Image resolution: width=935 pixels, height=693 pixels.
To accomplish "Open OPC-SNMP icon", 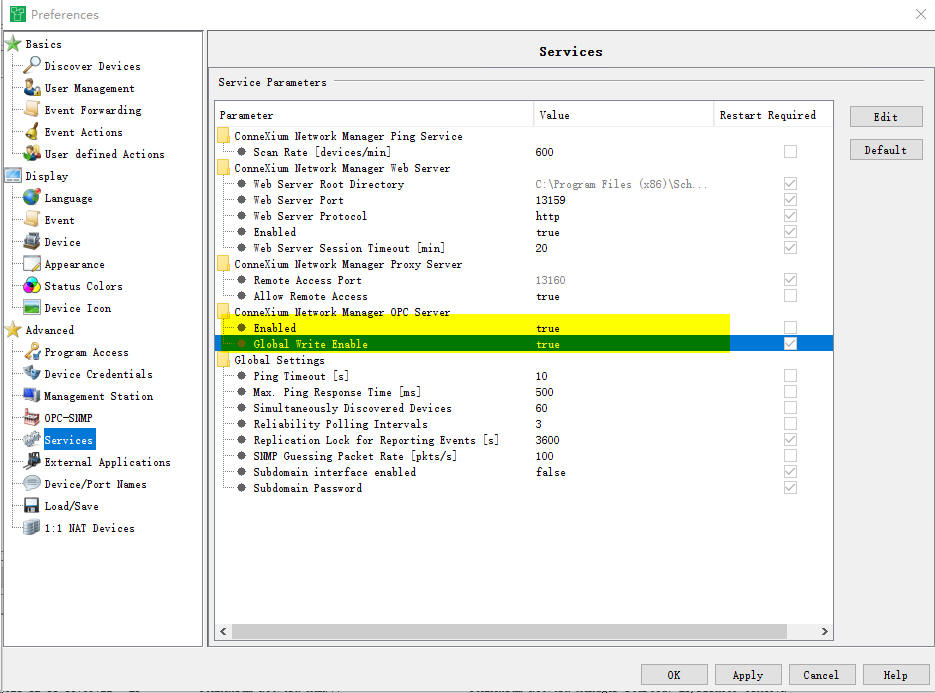I will (32, 417).
